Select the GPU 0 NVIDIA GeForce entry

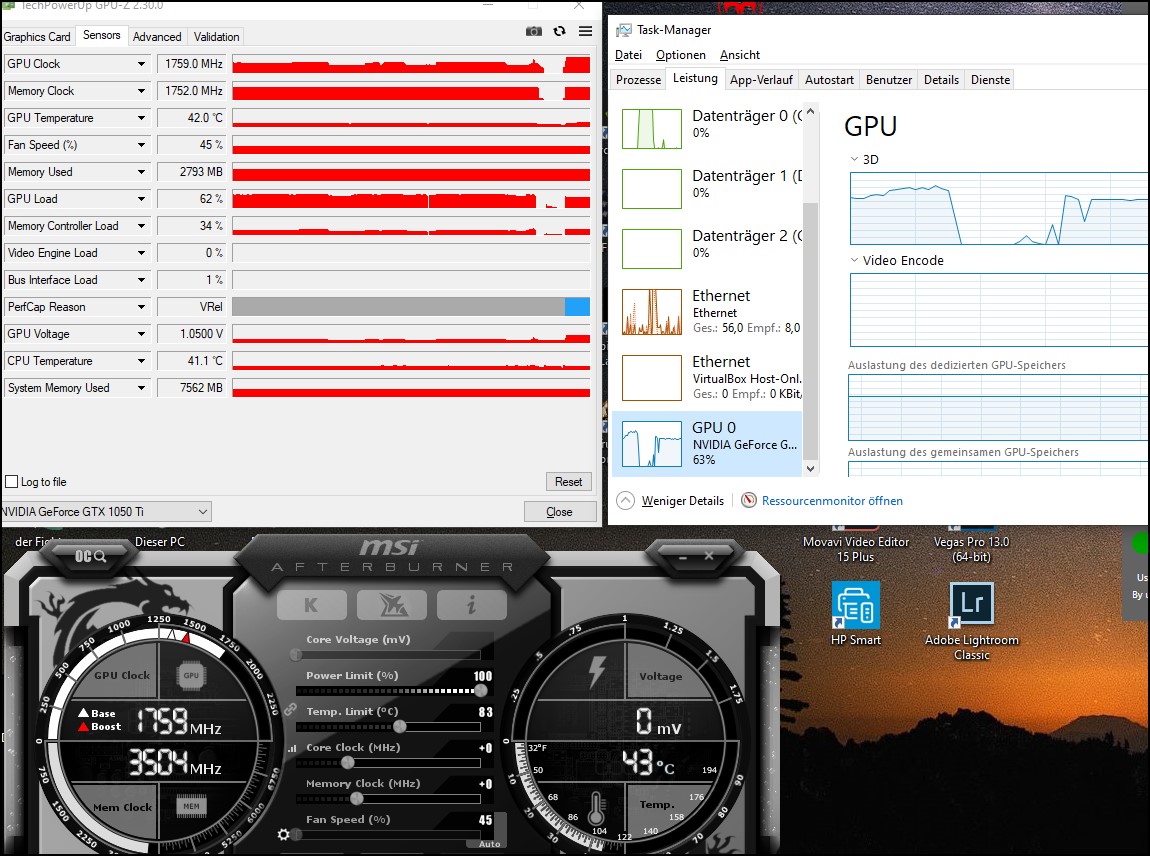pos(708,444)
